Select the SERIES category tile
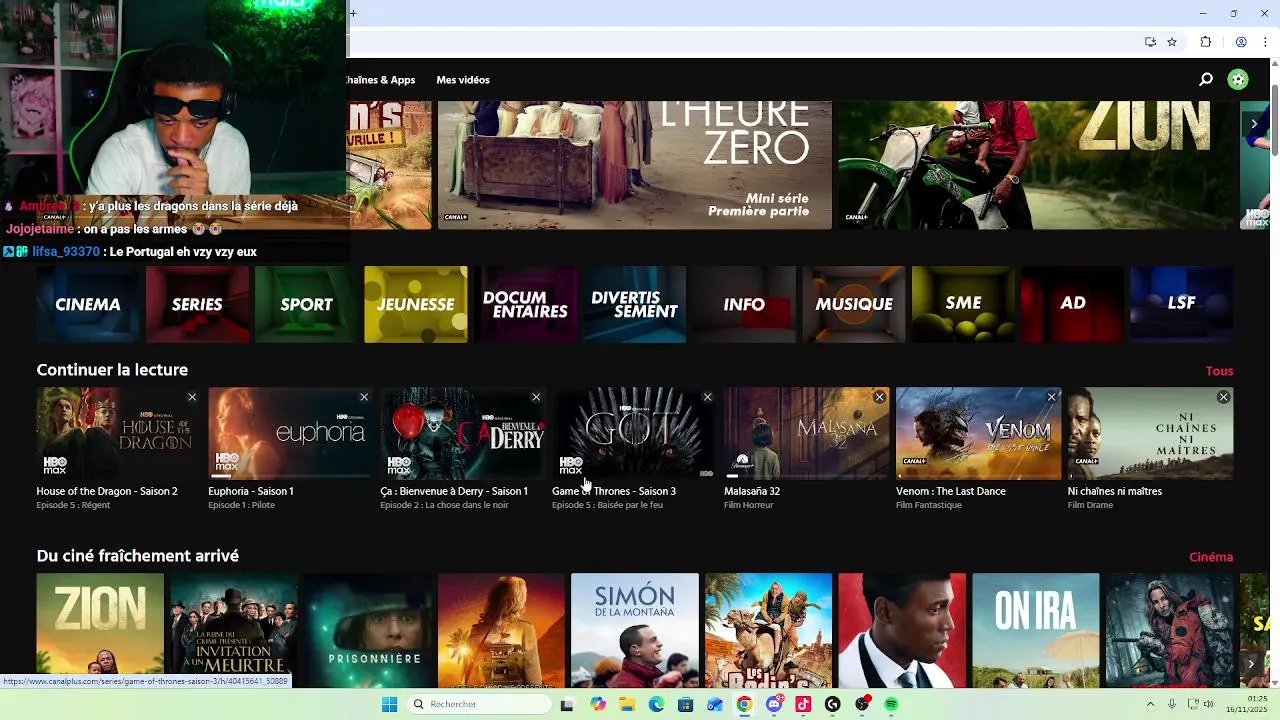The height and width of the screenshot is (720, 1280). [x=197, y=304]
